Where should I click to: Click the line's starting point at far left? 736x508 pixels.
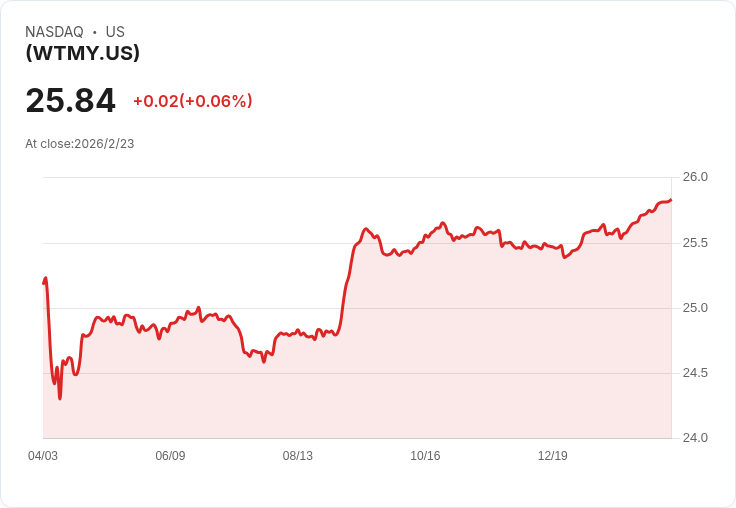(x=44, y=283)
